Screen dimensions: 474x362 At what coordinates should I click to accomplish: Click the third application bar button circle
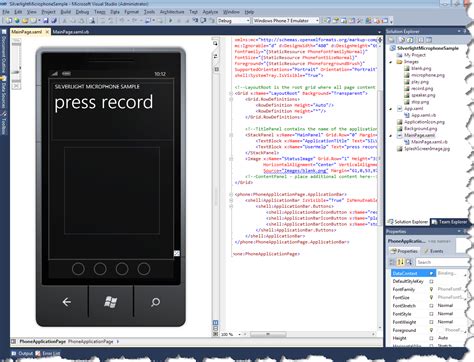click(122, 269)
